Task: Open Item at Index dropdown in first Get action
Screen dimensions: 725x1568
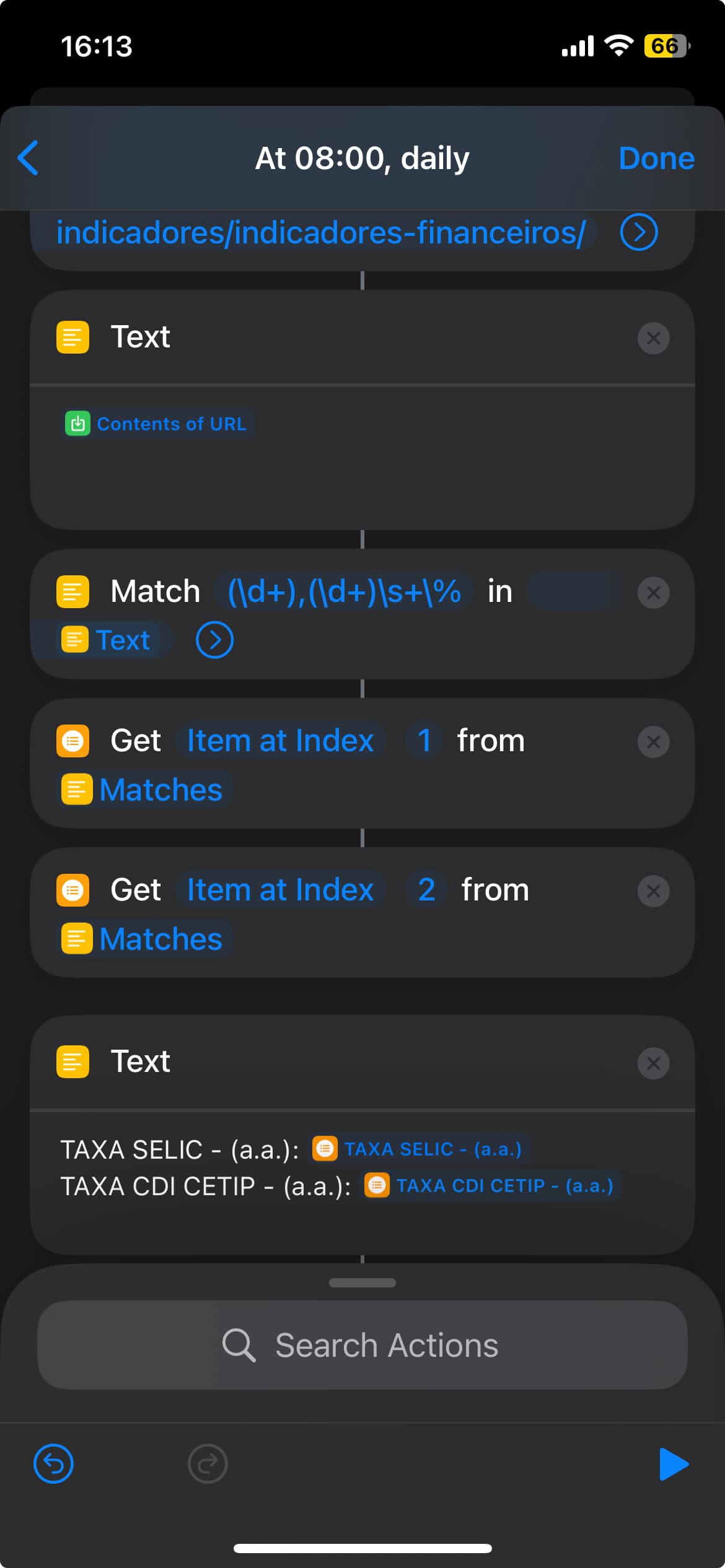Action: pyautogui.click(x=281, y=741)
